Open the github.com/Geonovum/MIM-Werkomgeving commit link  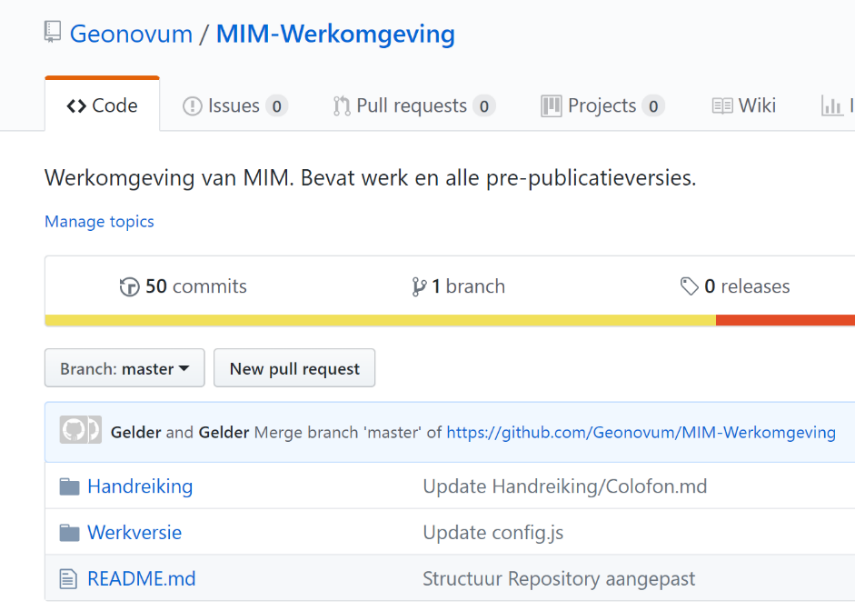641,432
